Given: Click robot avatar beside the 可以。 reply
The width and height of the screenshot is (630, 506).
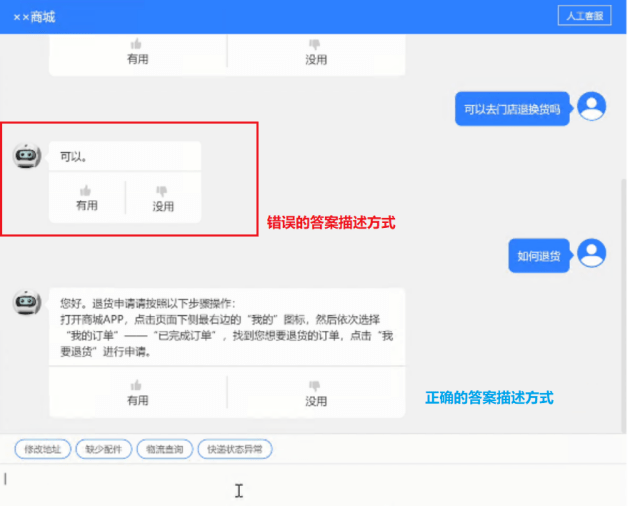Looking at the screenshot, I should coord(27,155).
